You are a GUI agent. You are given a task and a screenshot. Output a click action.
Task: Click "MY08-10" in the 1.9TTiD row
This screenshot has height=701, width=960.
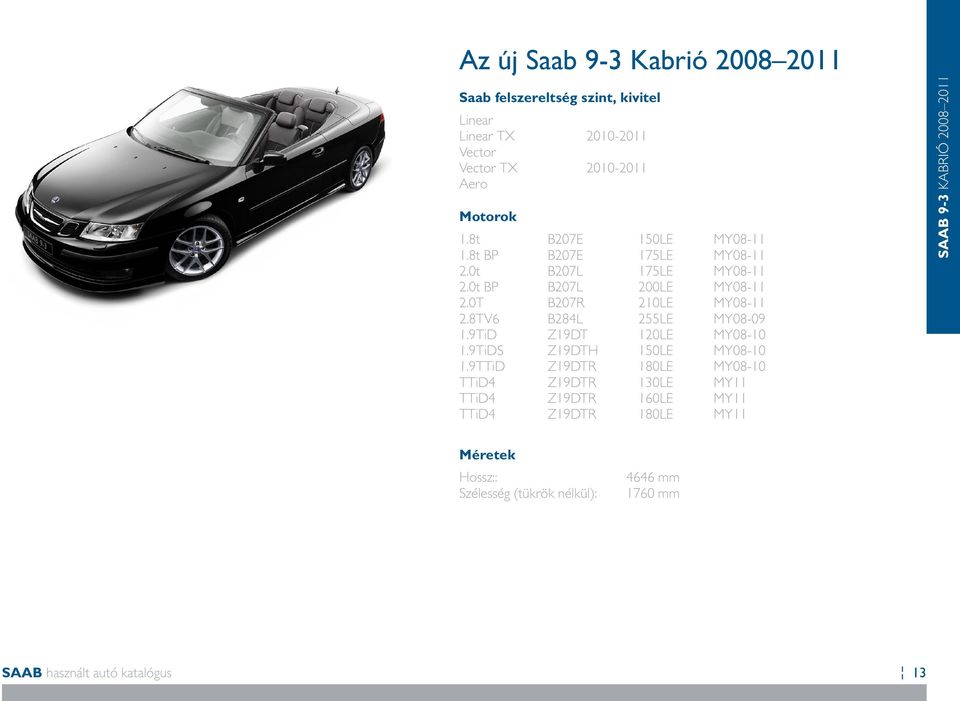point(739,366)
